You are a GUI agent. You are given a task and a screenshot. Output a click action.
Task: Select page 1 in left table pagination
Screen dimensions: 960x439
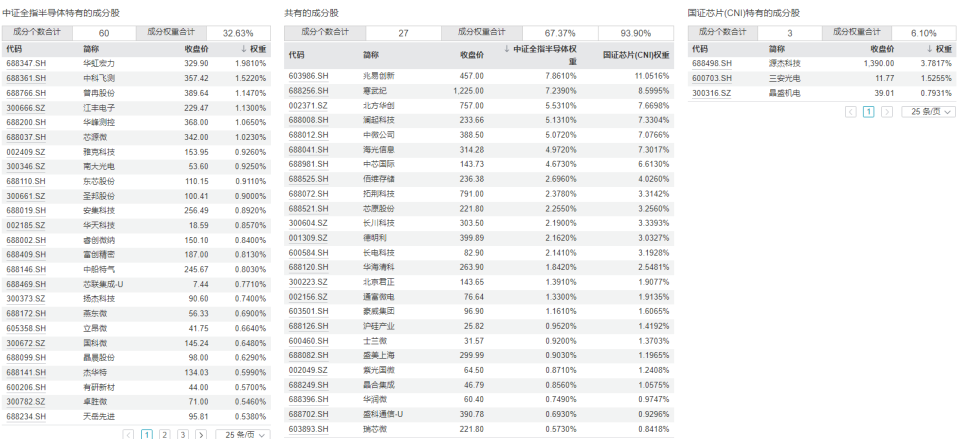pos(147,435)
